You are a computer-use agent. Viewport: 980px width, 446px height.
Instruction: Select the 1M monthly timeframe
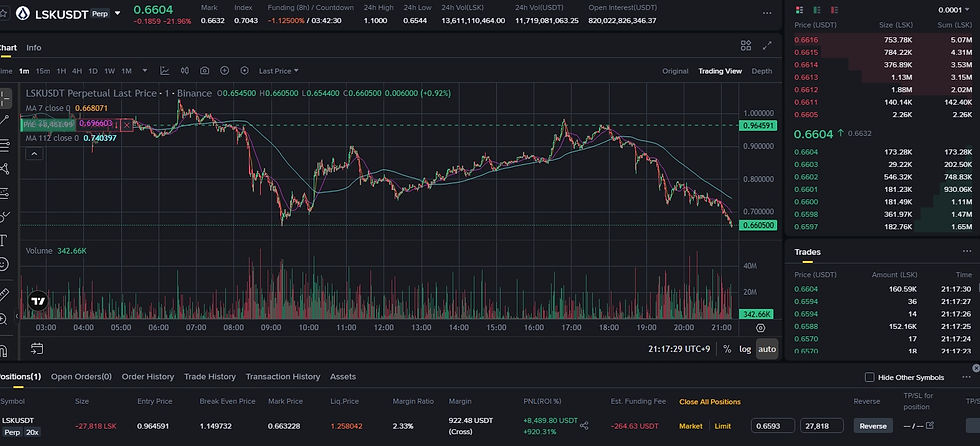[126, 71]
